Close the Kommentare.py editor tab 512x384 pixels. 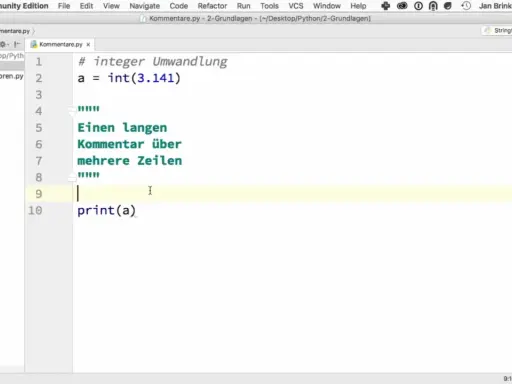pyautogui.click(x=88, y=44)
